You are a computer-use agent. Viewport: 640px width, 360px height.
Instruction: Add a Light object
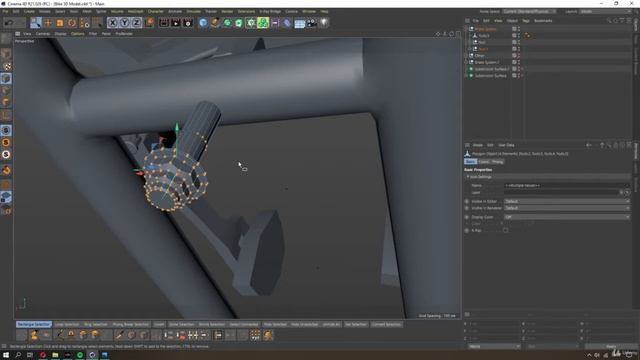(x=324, y=23)
